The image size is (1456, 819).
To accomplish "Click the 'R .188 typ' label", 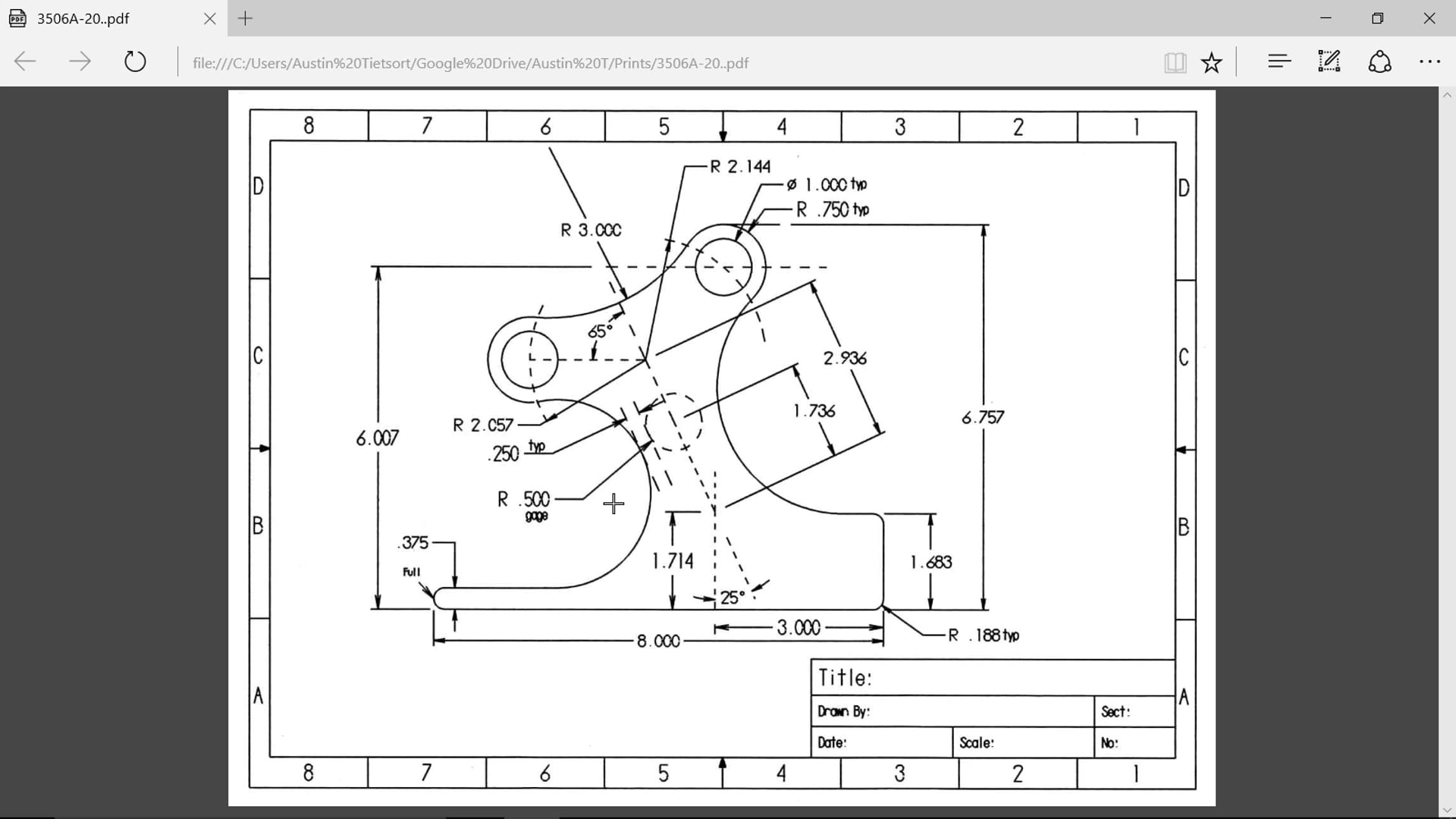I will point(984,635).
